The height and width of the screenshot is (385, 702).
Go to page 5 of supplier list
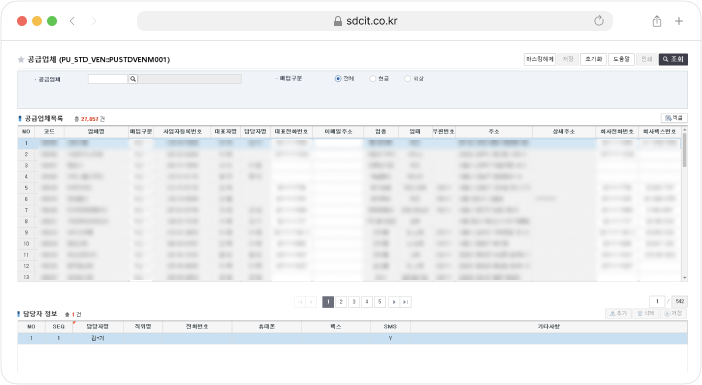tap(380, 302)
